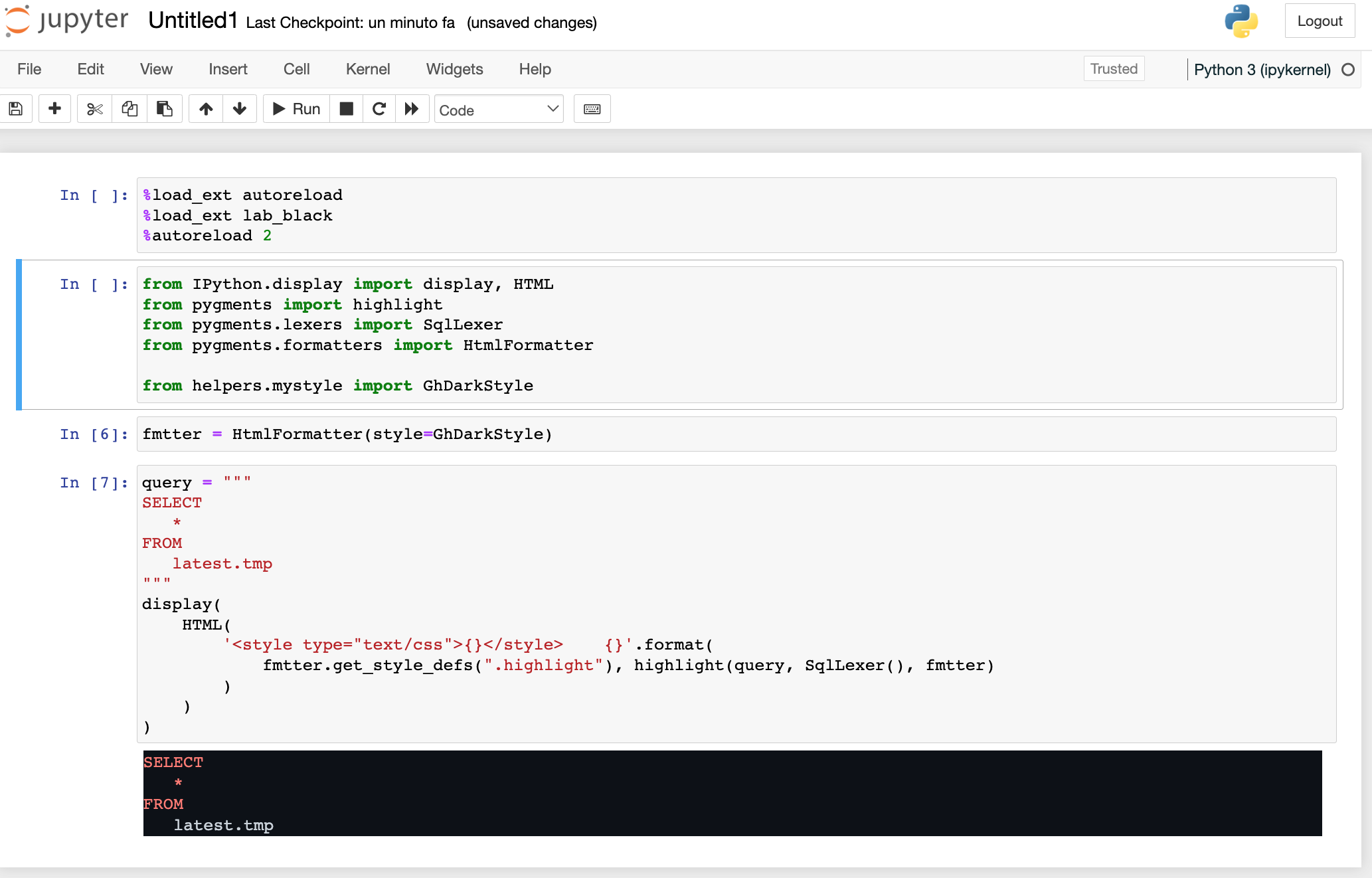Cut the selected cell using scissors icon
Image resolution: width=1372 pixels, height=878 pixels.
coord(94,108)
